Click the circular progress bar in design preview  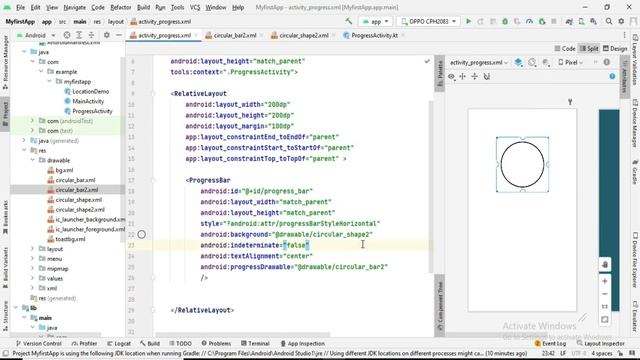click(x=522, y=164)
